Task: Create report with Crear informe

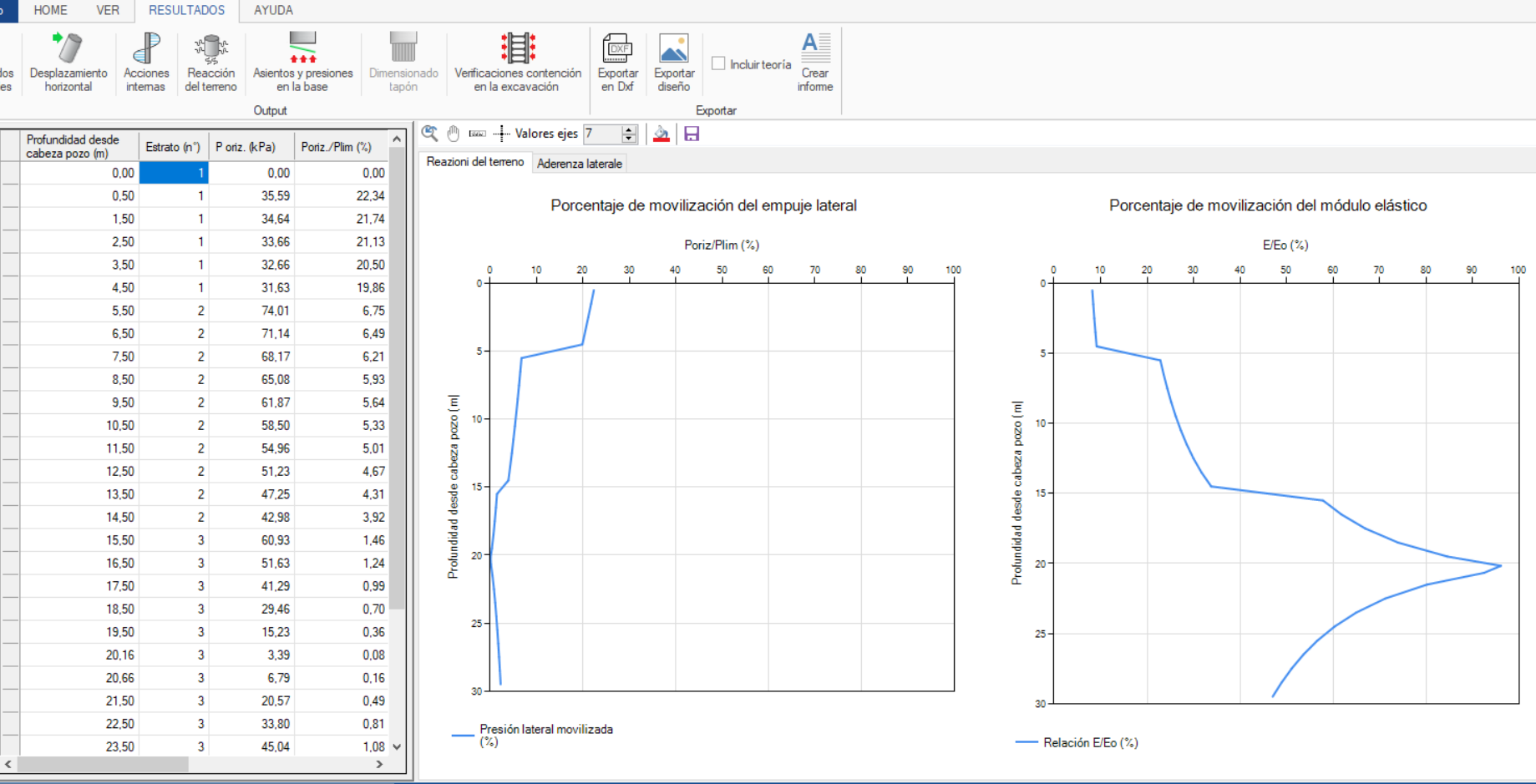Action: point(815,62)
